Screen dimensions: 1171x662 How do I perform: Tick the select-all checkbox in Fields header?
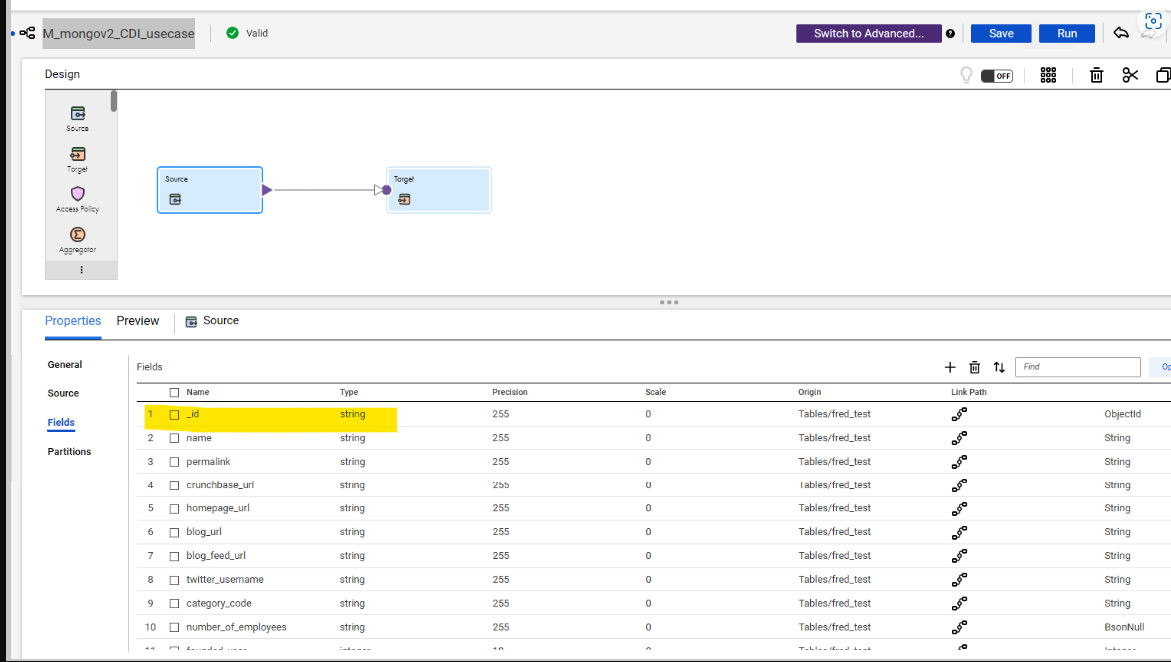(174, 392)
